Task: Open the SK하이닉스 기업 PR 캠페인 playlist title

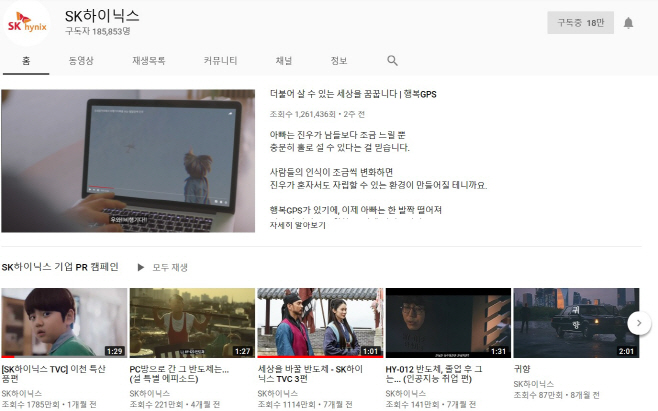Action: (x=60, y=267)
